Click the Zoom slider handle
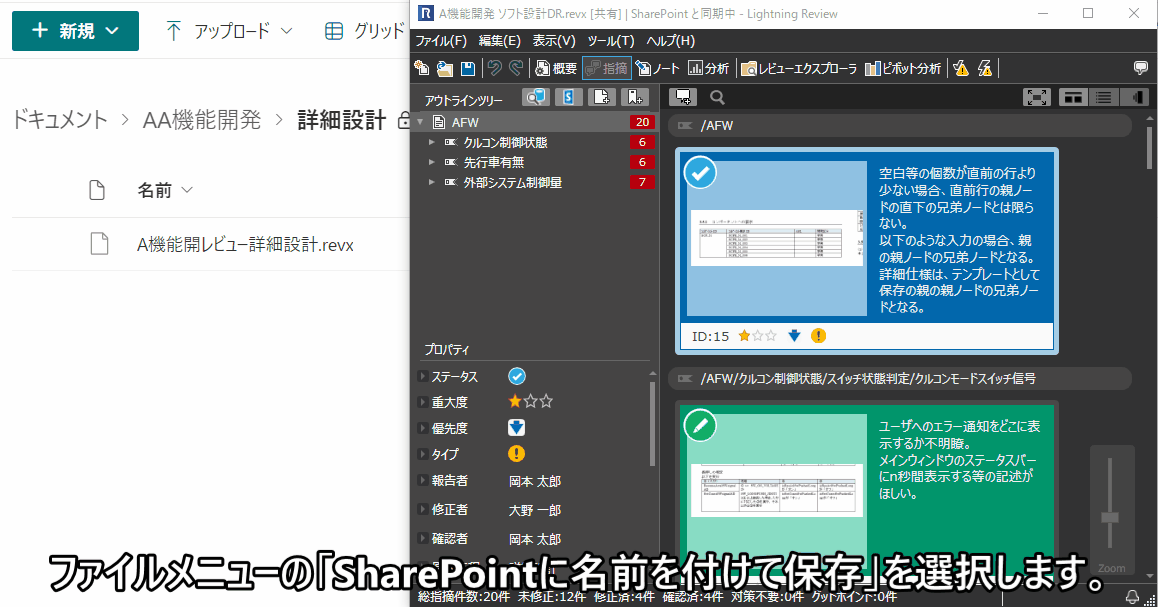Screen dimensions: 1158x607 [x=1110, y=518]
